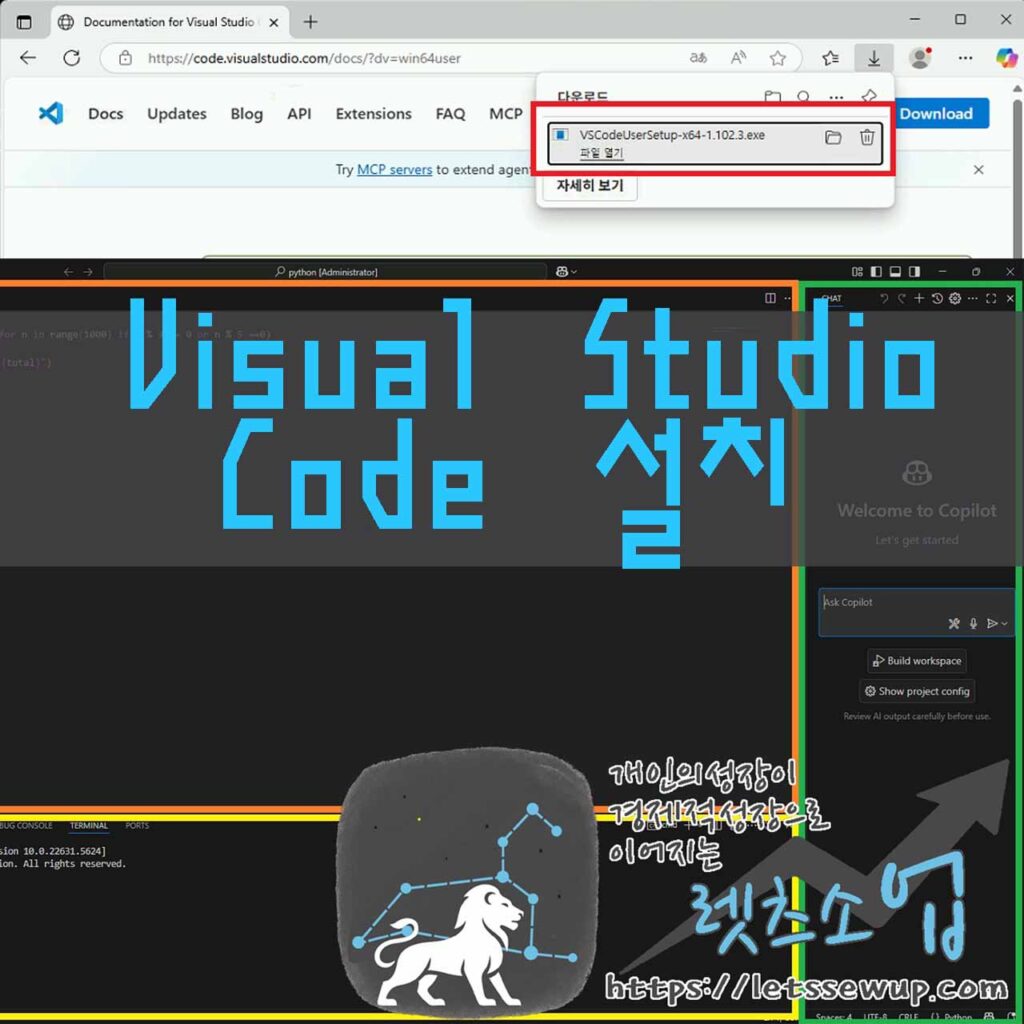
Task: Send the Copilot chat message
Action: pos(992,624)
